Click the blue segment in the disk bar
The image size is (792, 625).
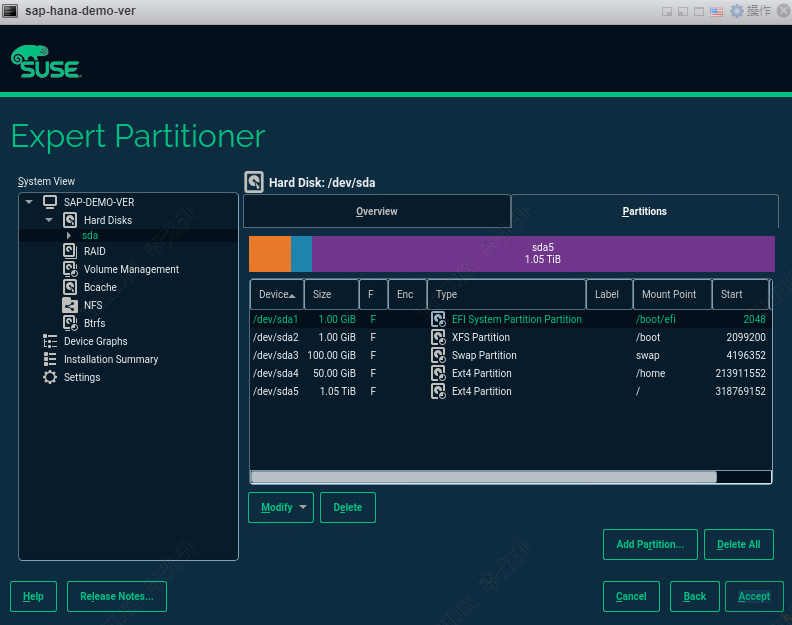click(302, 254)
